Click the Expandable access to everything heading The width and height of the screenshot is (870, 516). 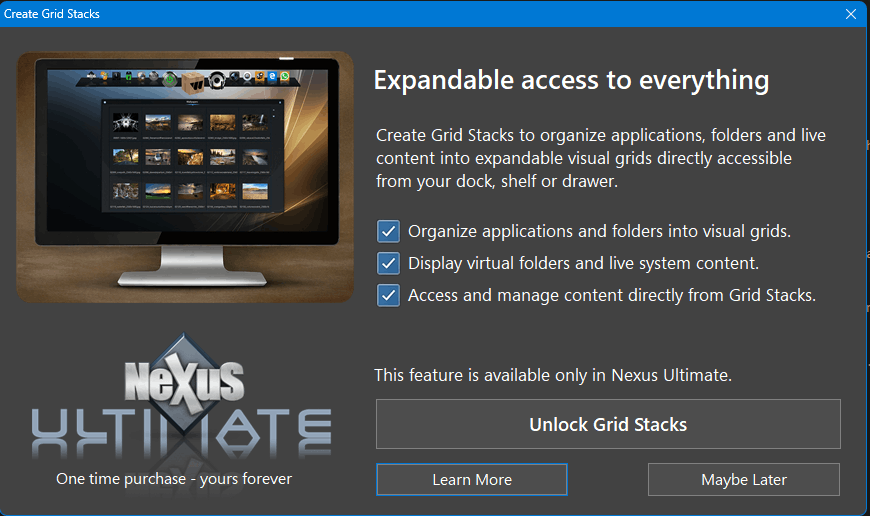(x=571, y=80)
